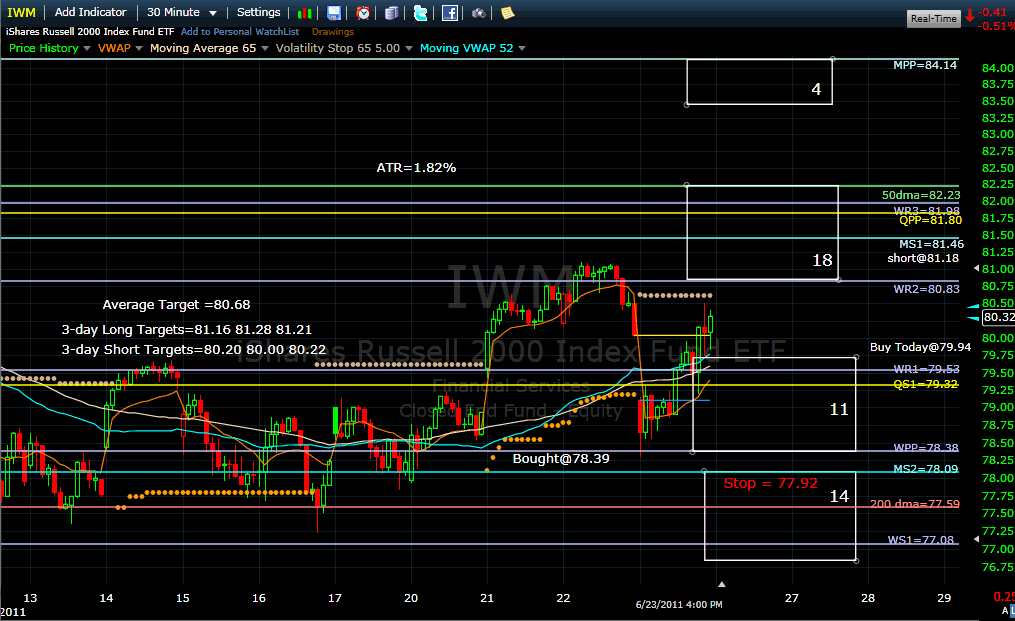Open chart Settings

(258, 12)
